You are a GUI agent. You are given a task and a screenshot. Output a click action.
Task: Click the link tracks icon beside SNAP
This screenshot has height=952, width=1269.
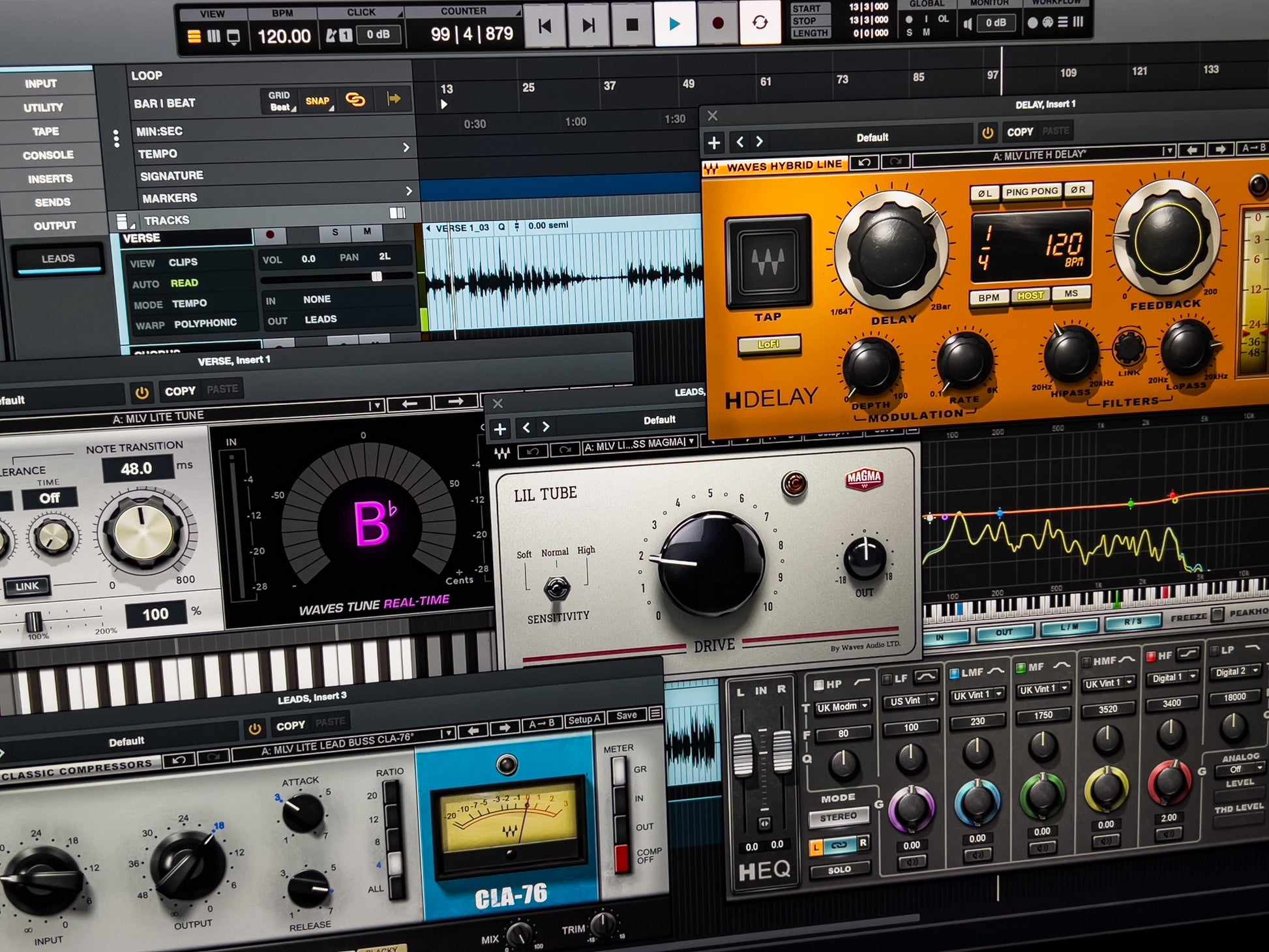pos(355,100)
